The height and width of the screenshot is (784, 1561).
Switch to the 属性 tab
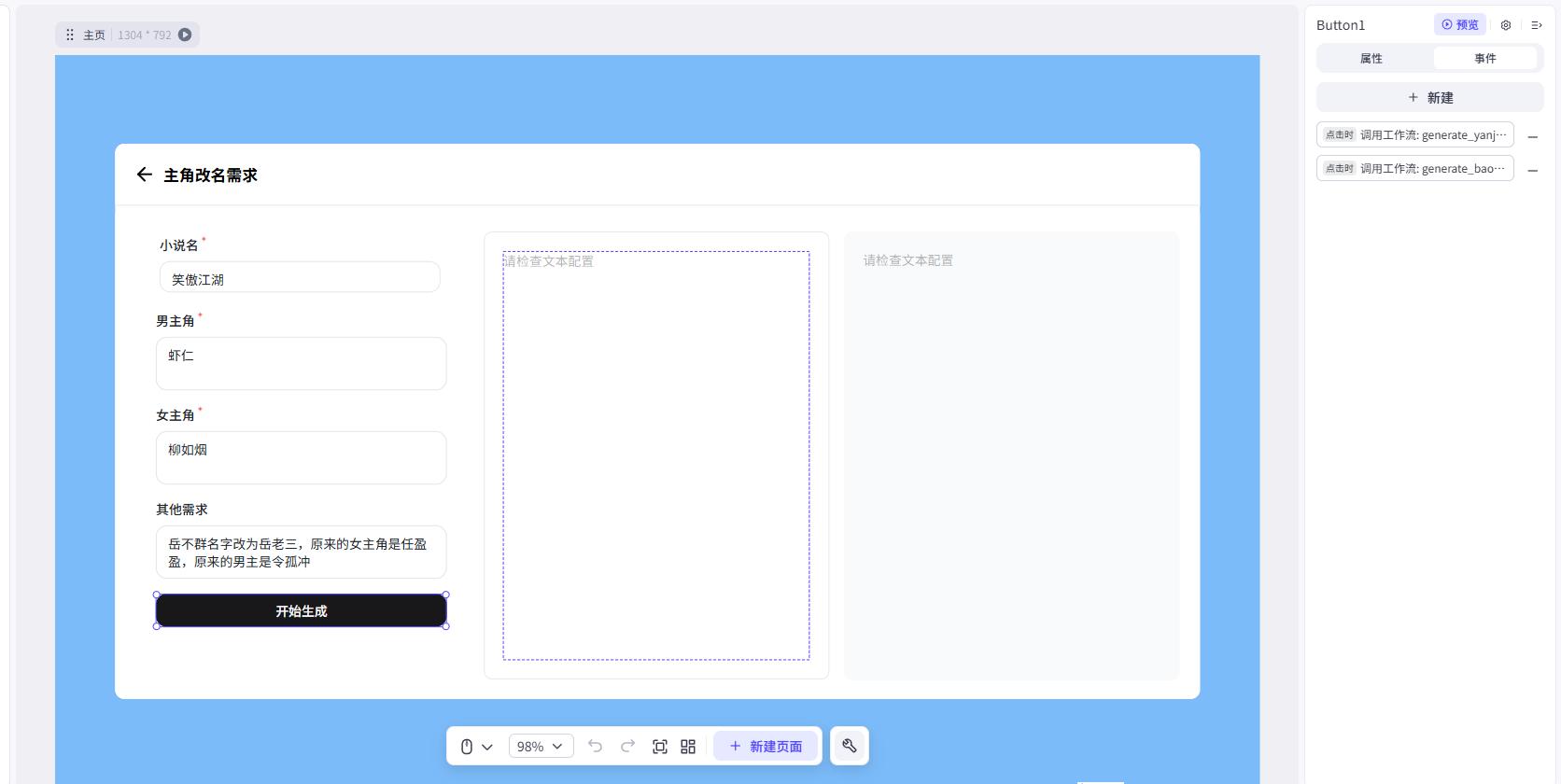tap(1371, 58)
